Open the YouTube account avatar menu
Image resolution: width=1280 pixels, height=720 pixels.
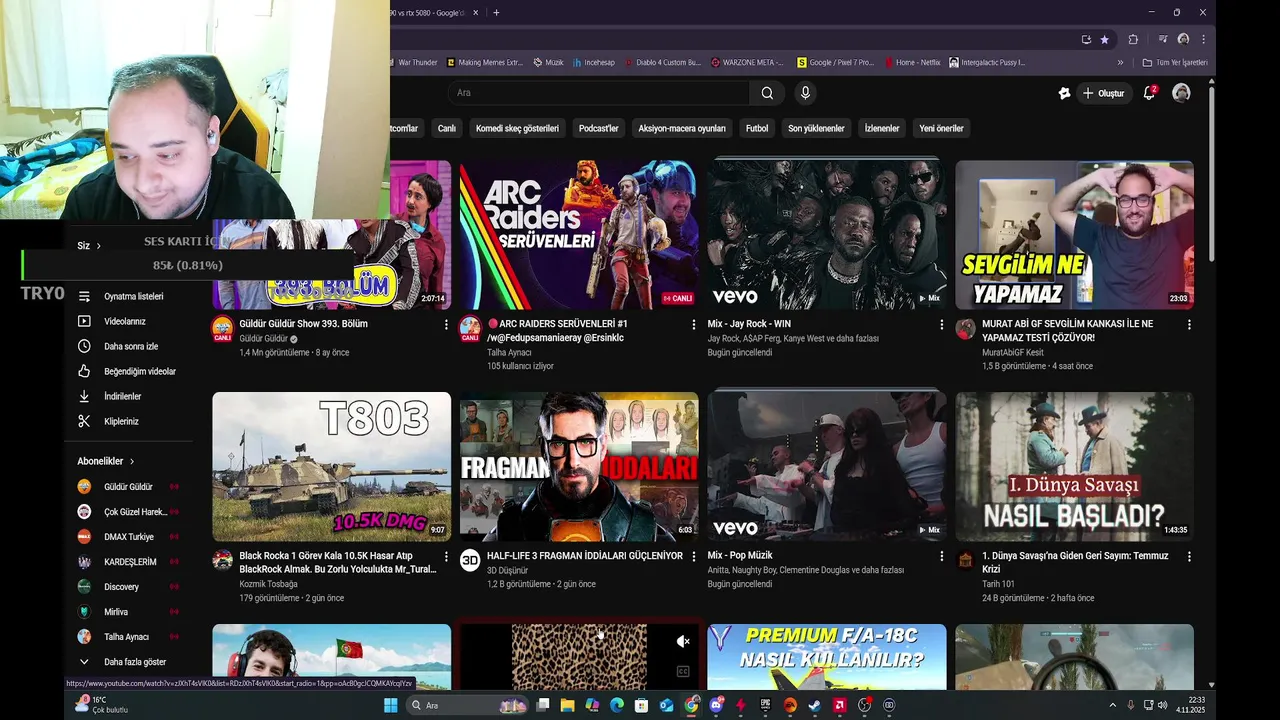(1181, 93)
